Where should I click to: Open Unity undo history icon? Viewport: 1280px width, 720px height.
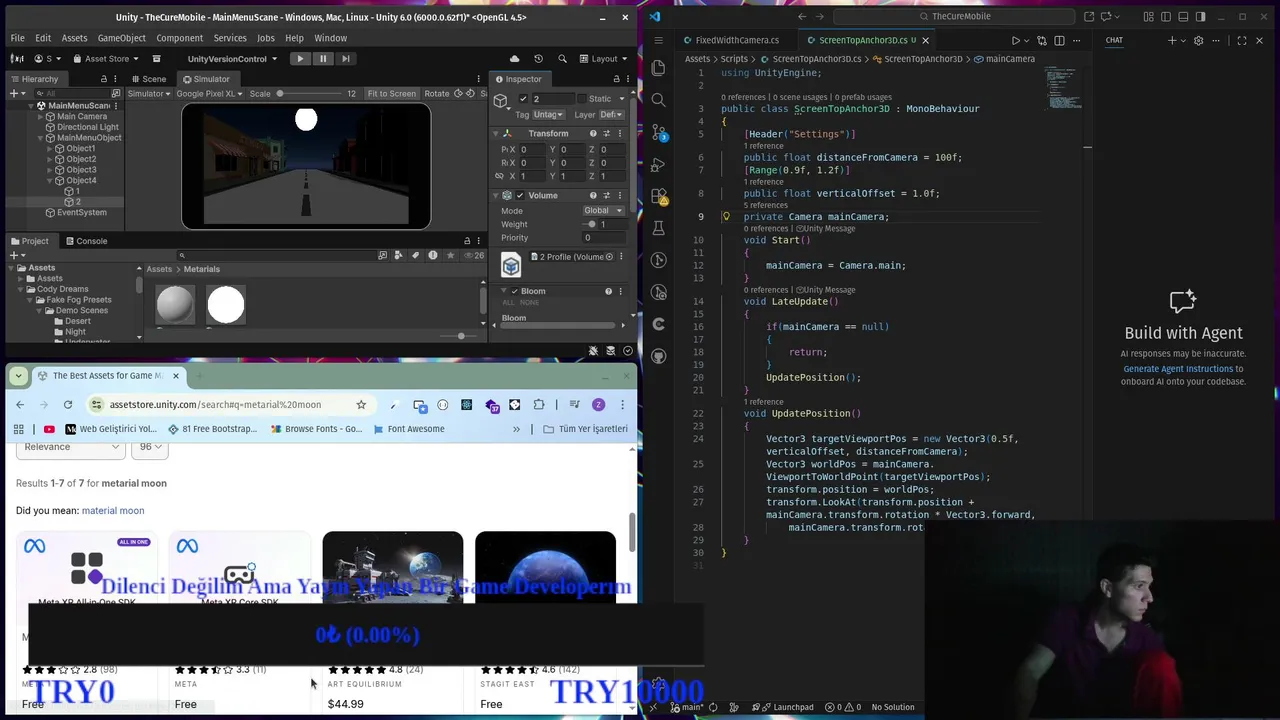point(538,59)
